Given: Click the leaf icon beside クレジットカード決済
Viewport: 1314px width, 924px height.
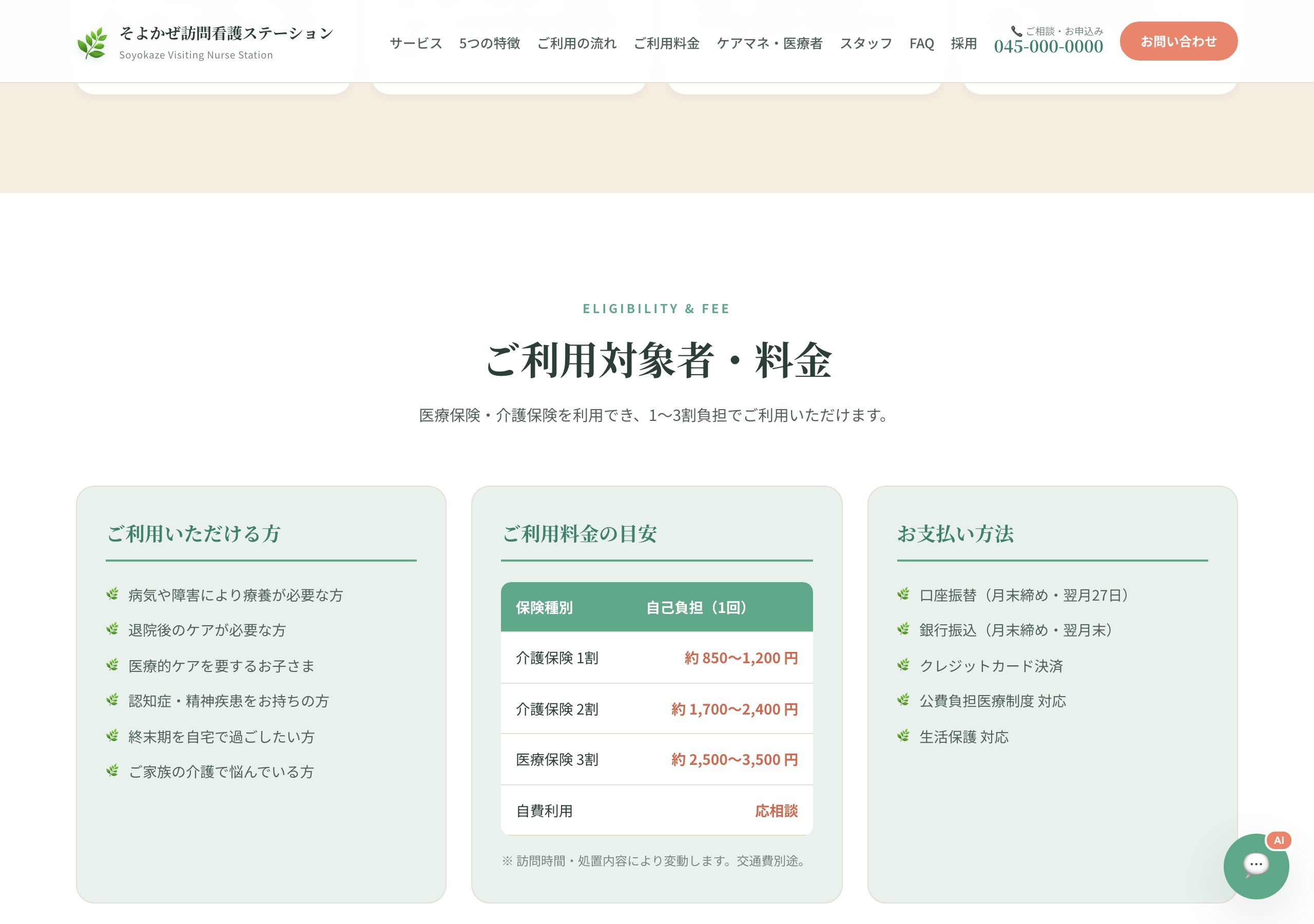Looking at the screenshot, I should pyautogui.click(x=905, y=665).
